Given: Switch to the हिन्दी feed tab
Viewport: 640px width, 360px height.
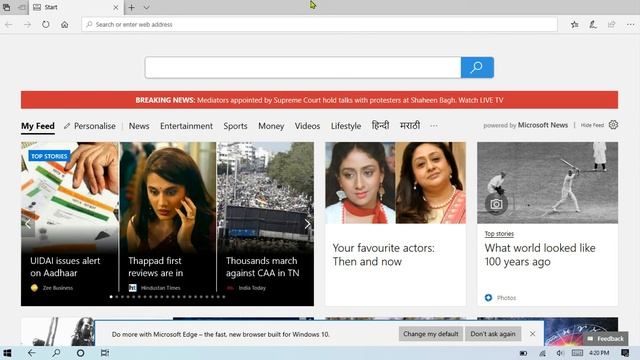Looking at the screenshot, I should pyautogui.click(x=380, y=125).
